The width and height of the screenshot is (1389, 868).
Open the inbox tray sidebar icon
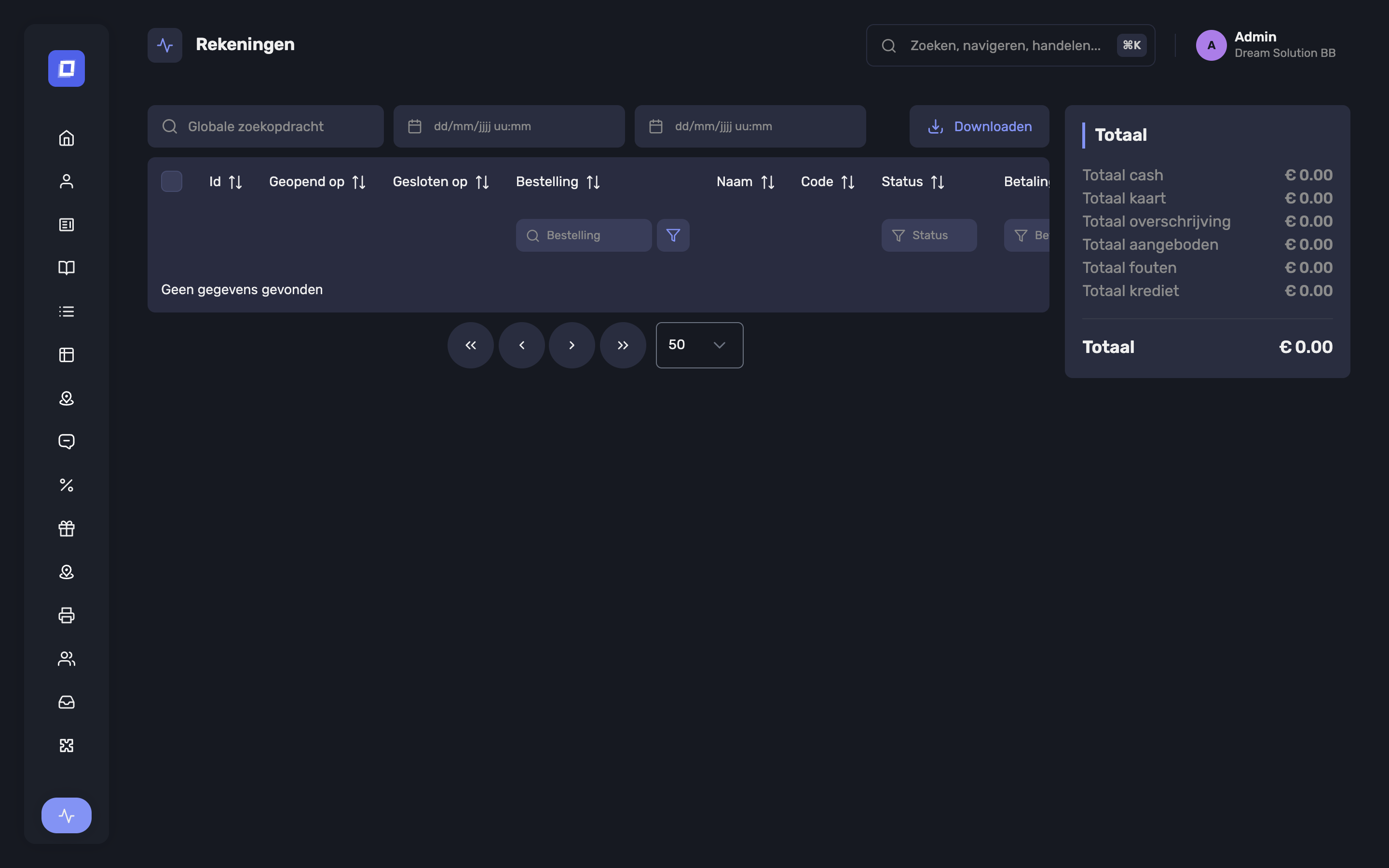[67, 702]
